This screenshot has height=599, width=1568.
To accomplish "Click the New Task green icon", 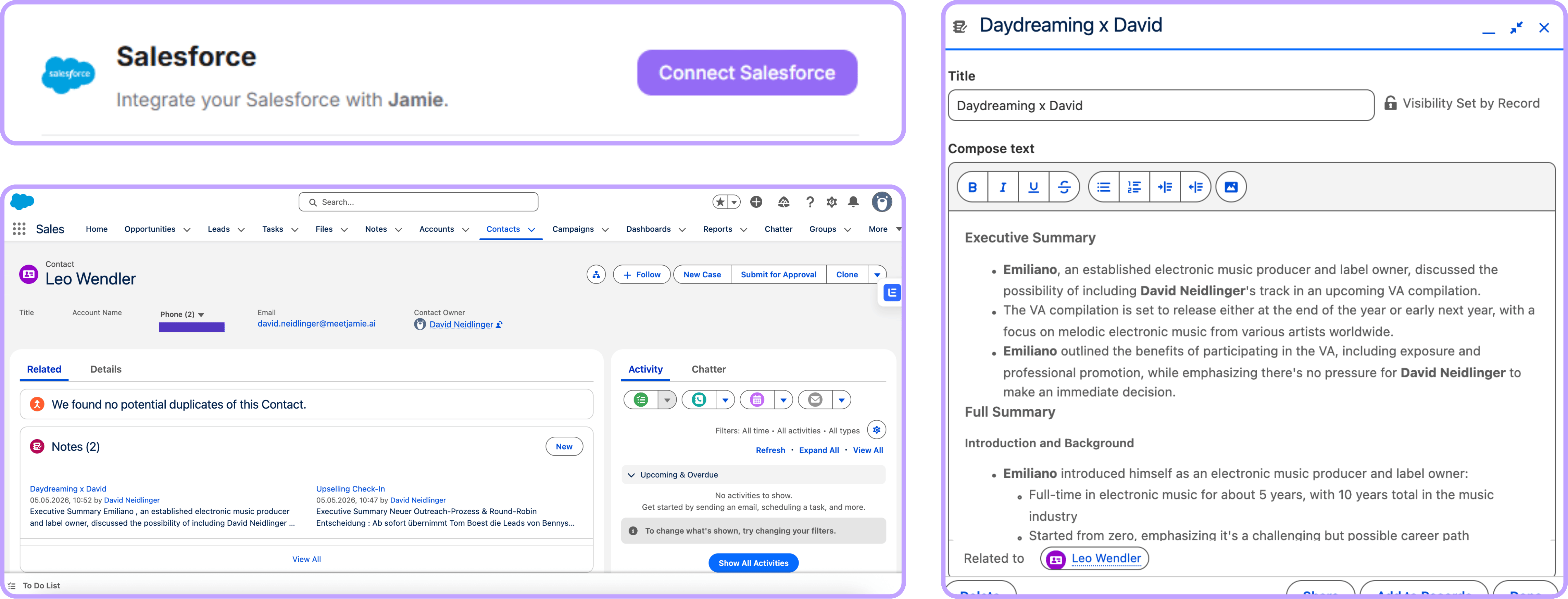I will coord(641,400).
